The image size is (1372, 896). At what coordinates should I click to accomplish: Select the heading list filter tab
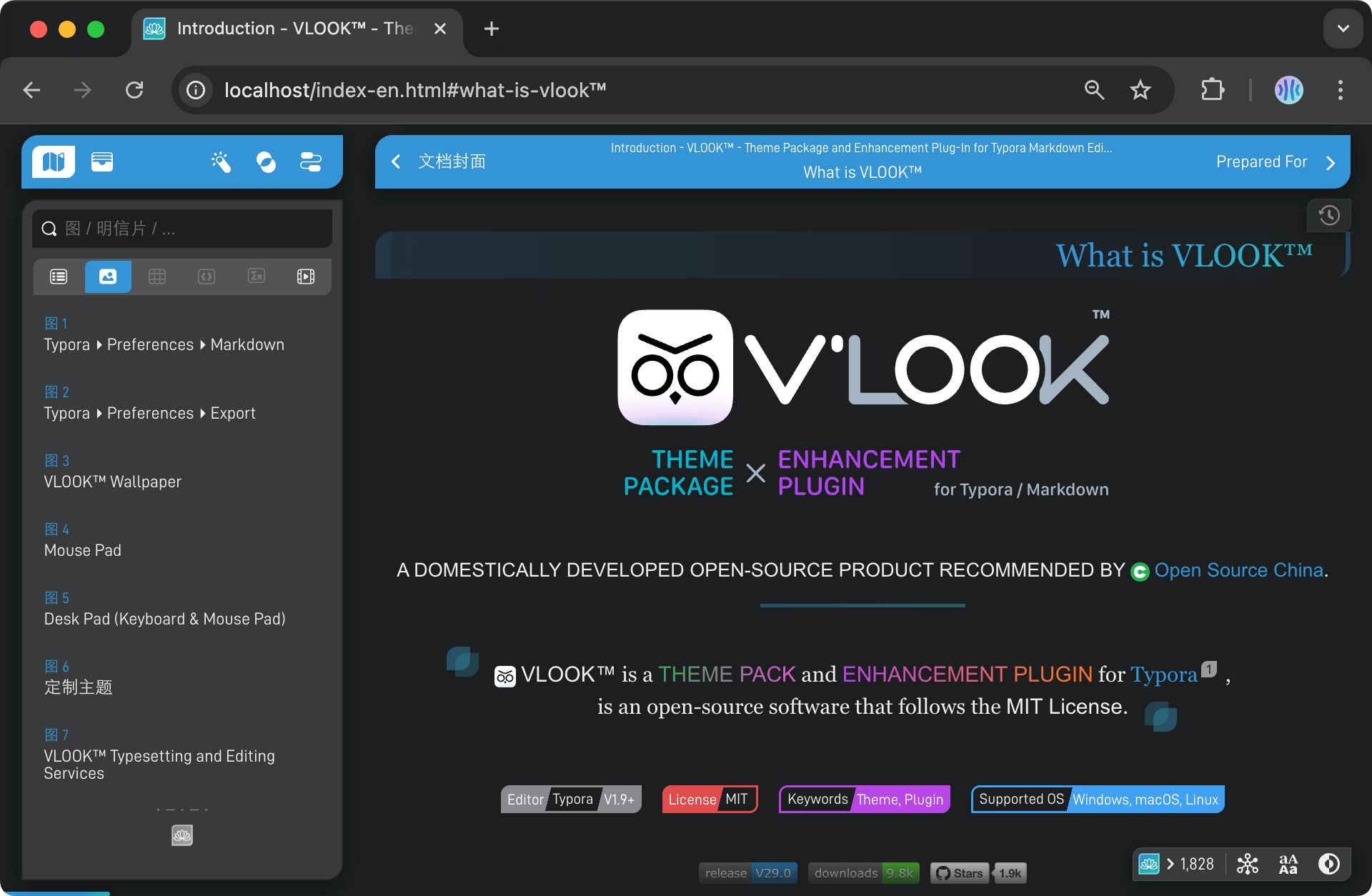pos(59,277)
